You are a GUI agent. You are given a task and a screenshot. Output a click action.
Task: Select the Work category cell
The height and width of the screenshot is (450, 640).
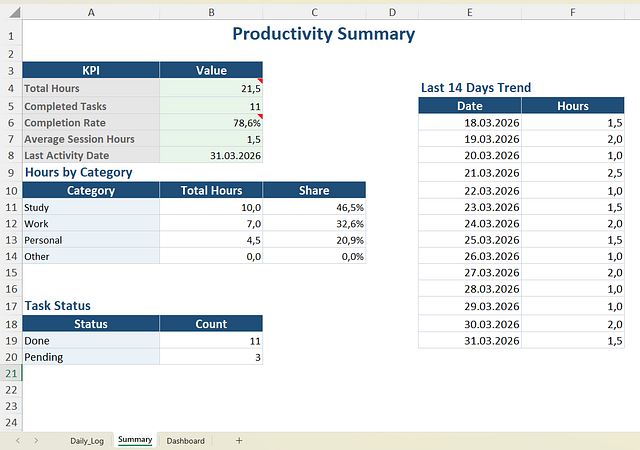[91, 223]
